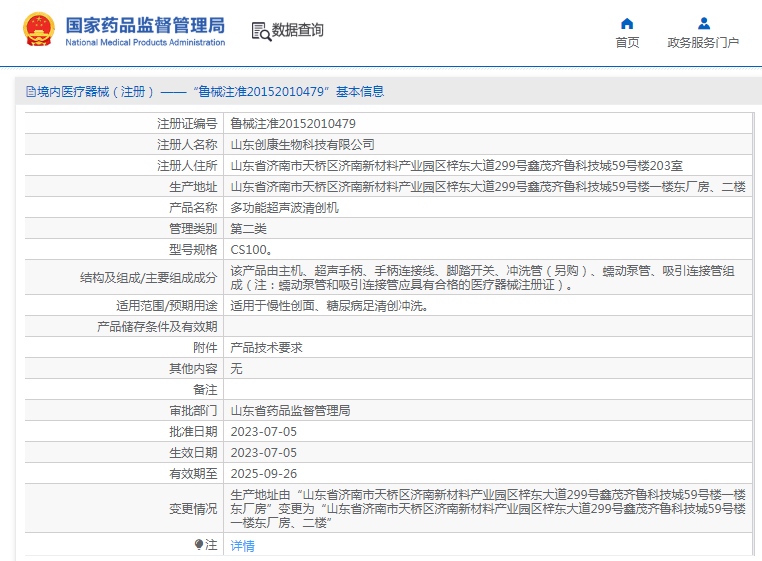This screenshot has width=762, height=561.
Task: Select model value CS100。
Action: tap(251, 249)
